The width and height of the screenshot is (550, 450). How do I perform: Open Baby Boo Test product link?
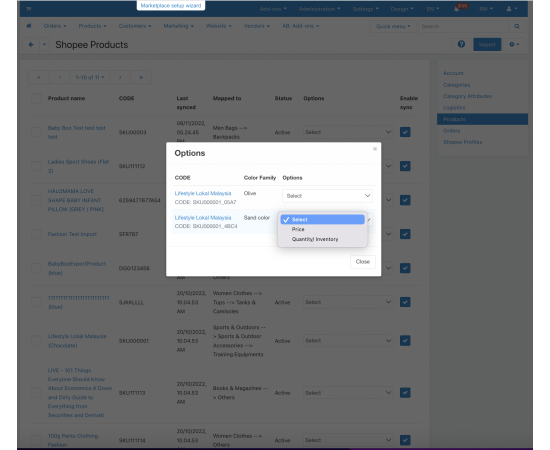point(76,132)
